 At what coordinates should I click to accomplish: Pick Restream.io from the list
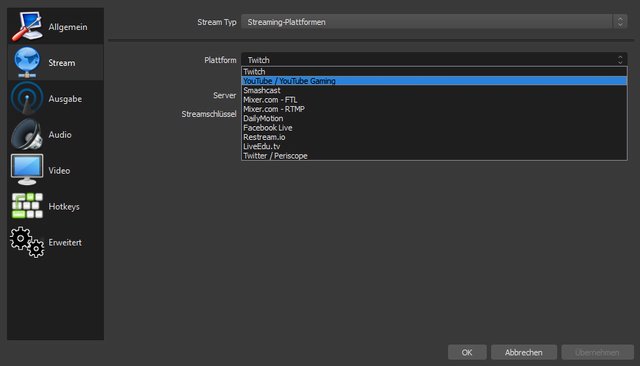[434, 137]
